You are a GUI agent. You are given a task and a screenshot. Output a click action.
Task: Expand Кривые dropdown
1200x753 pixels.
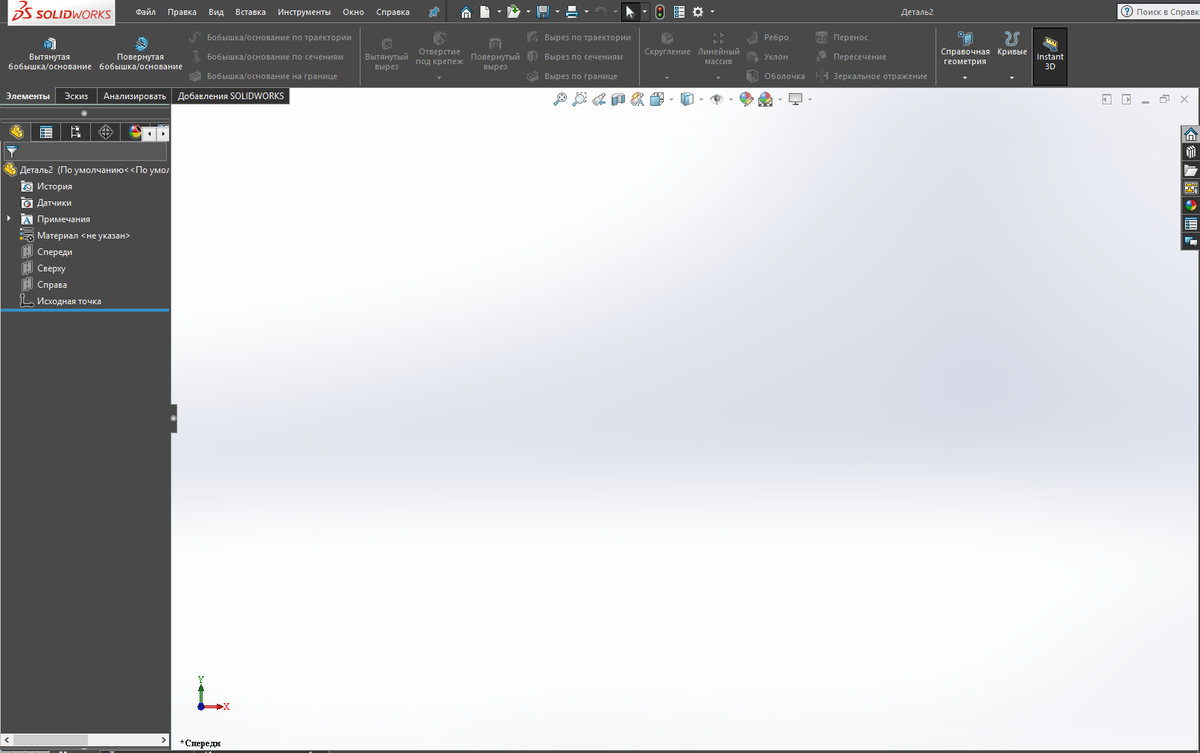click(x=1012, y=77)
